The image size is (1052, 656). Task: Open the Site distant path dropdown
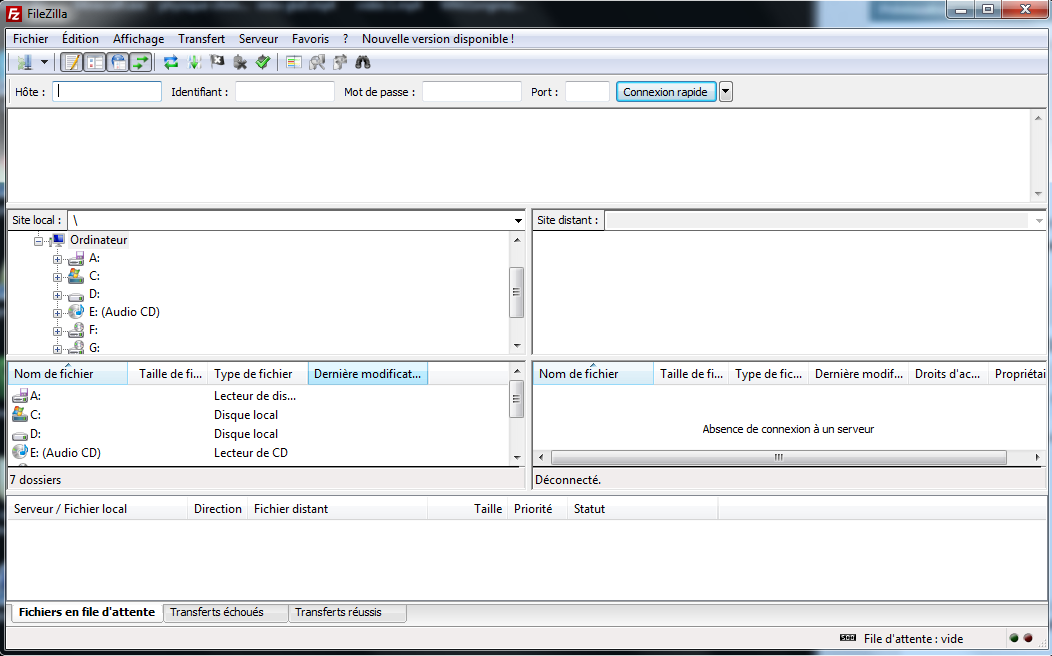[1039, 220]
